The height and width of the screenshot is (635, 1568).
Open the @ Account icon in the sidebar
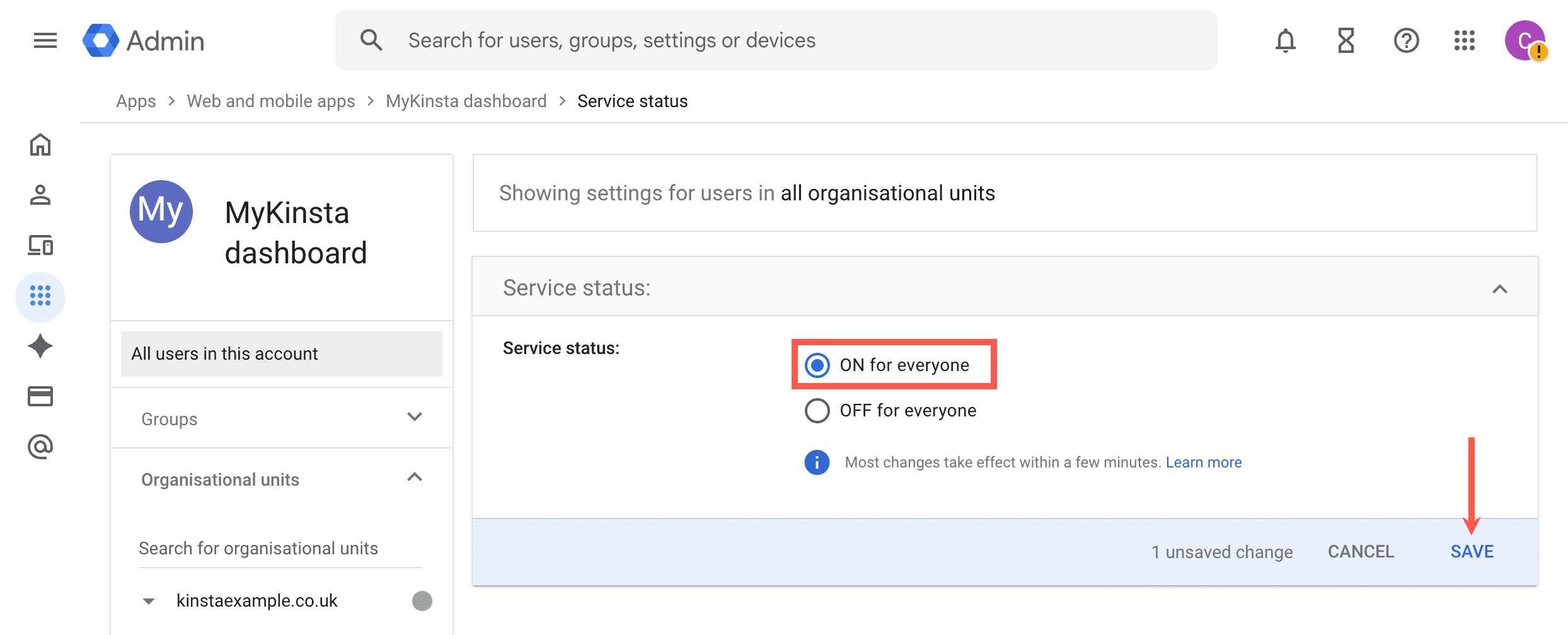40,447
